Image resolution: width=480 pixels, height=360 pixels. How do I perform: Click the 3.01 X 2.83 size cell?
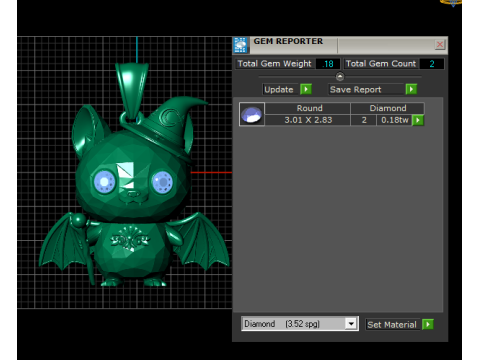click(x=308, y=120)
